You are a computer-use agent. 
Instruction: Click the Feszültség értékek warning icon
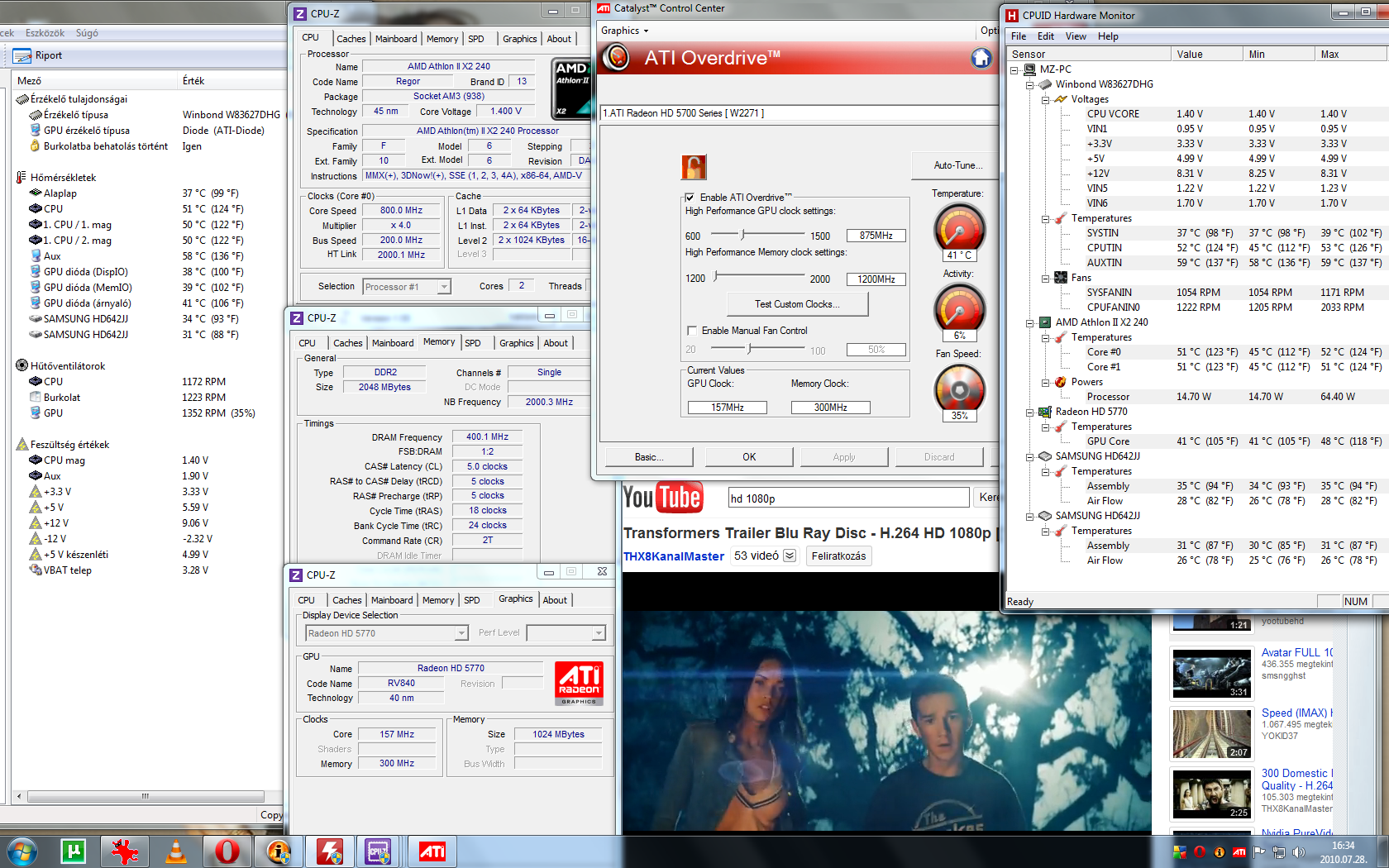click(22, 445)
